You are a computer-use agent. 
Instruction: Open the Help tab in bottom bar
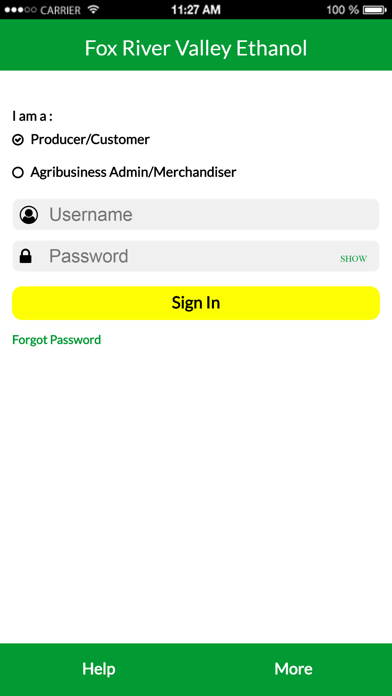[99, 668]
